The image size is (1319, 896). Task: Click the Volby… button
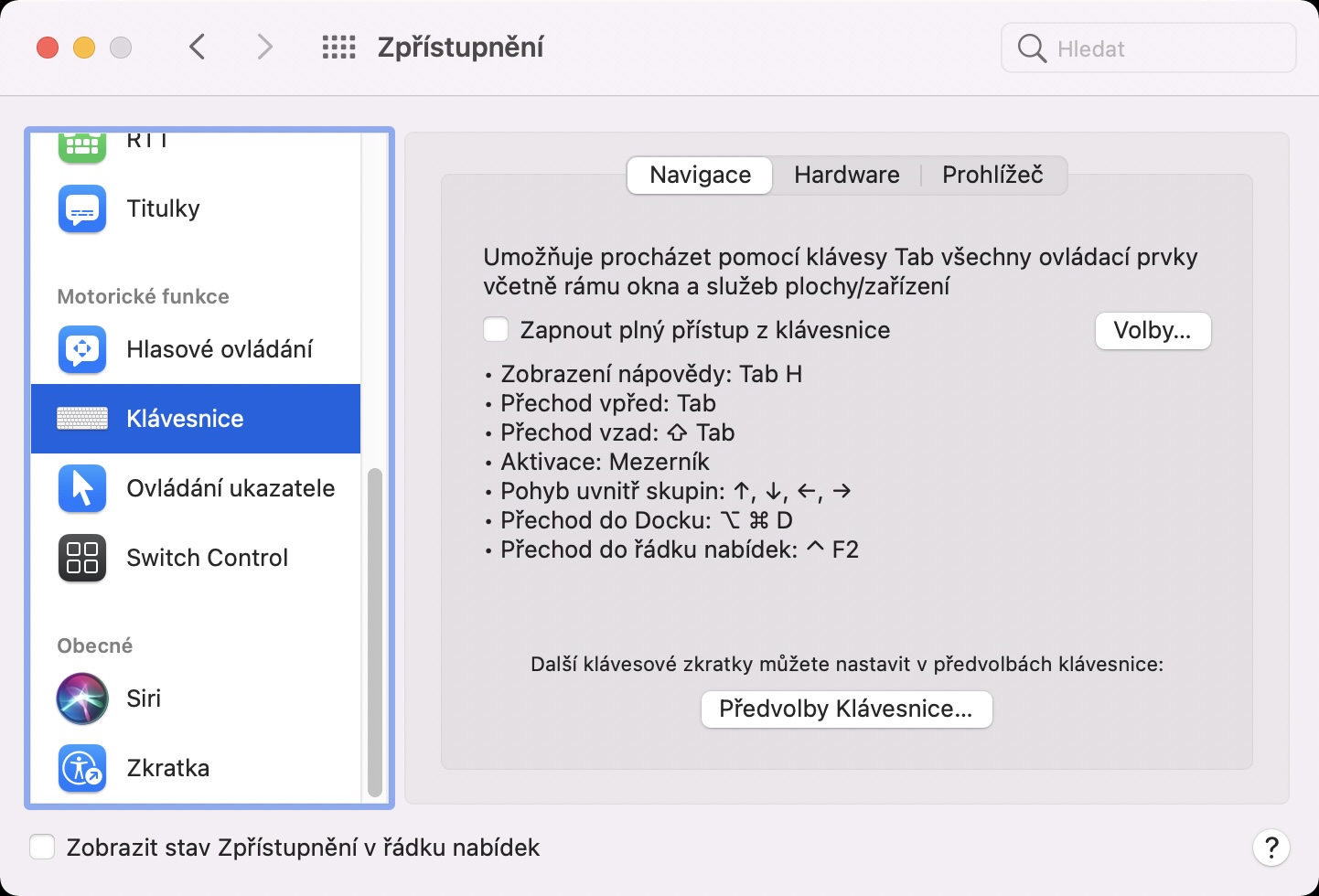1153,331
